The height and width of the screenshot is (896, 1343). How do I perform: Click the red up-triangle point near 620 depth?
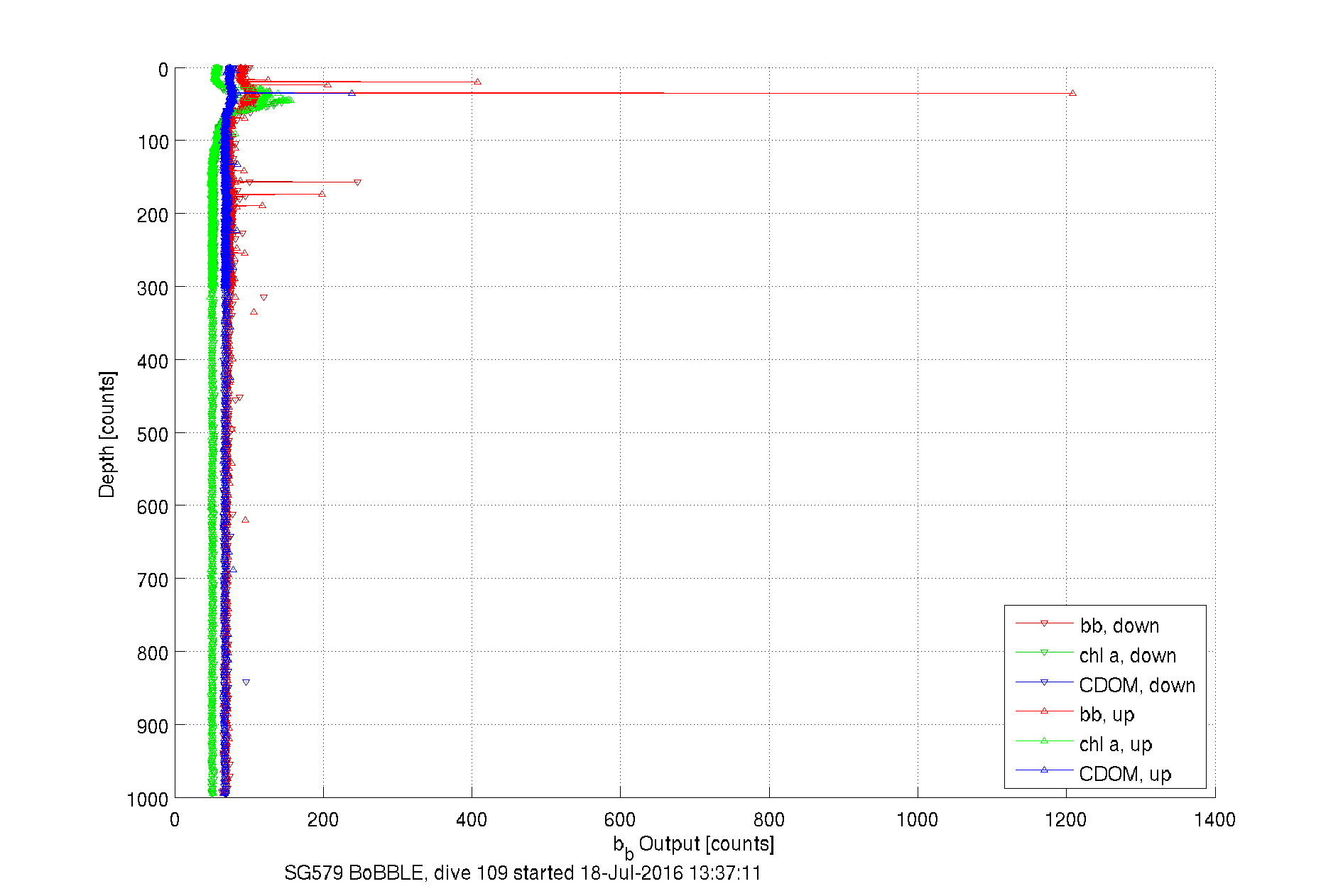click(x=245, y=520)
